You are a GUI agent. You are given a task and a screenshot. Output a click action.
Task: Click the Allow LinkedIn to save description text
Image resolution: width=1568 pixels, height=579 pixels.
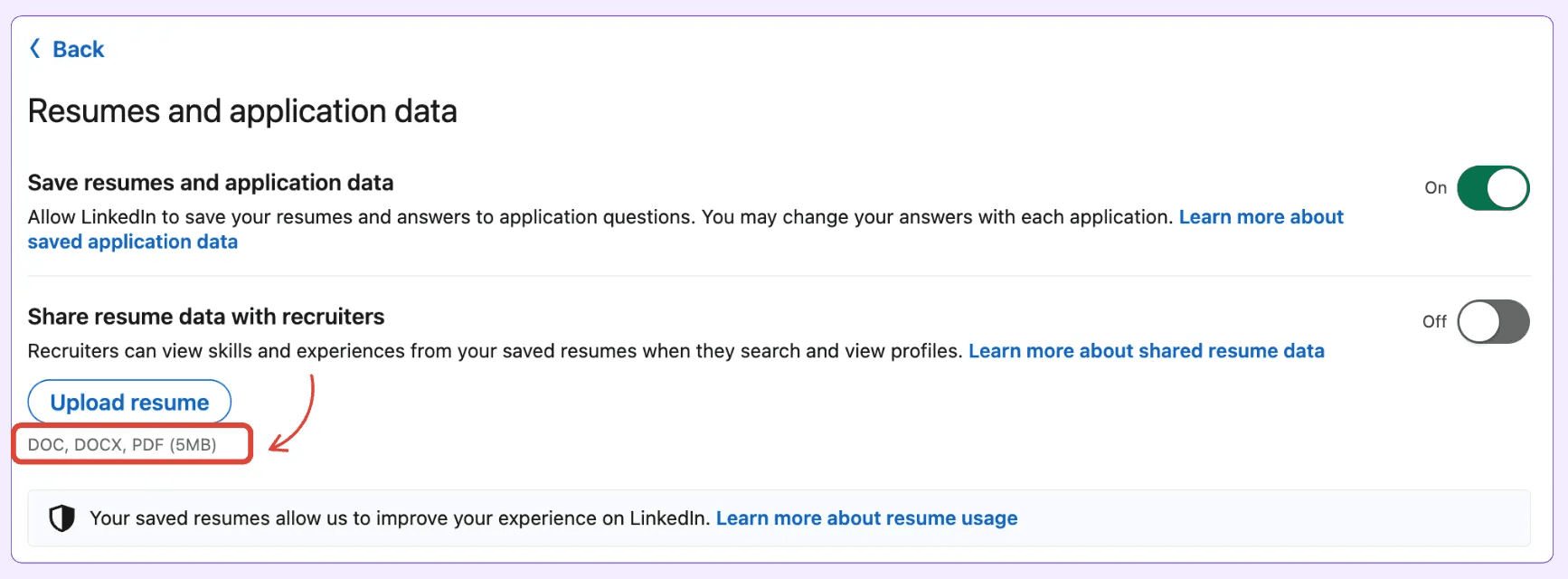point(600,217)
